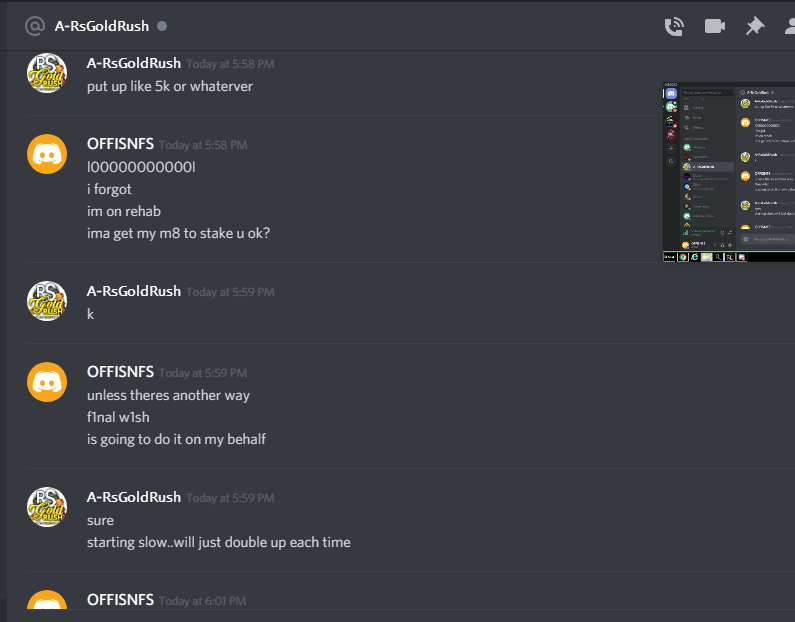This screenshot has width=795, height=622.
Task: Open OFFISNFS avatar beside 'i forgot' message
Action: pyautogui.click(x=47, y=154)
